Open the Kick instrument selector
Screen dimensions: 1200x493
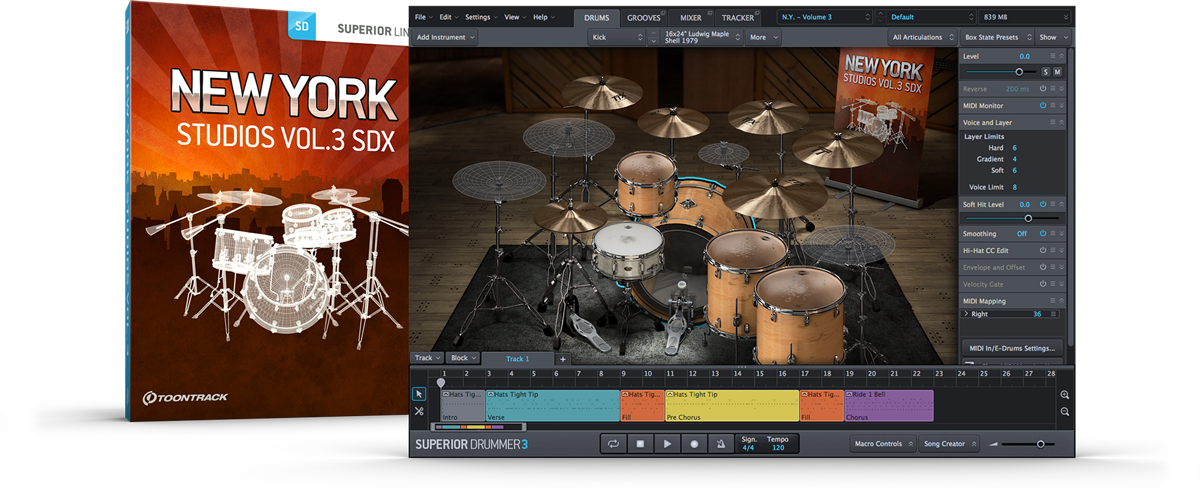point(616,37)
